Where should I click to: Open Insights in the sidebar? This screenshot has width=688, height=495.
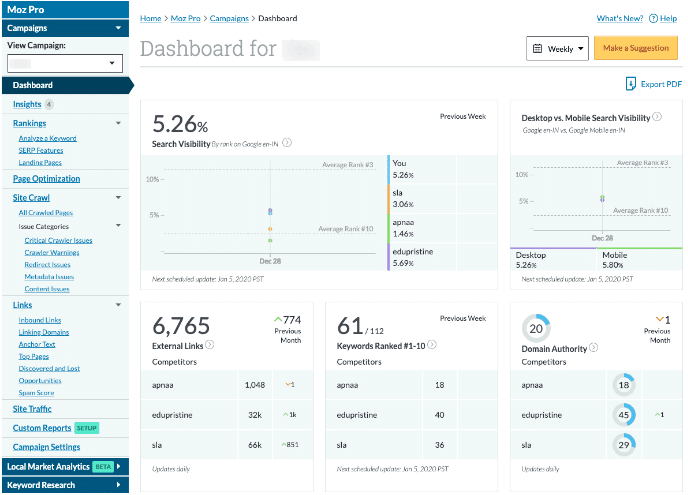click(x=27, y=104)
